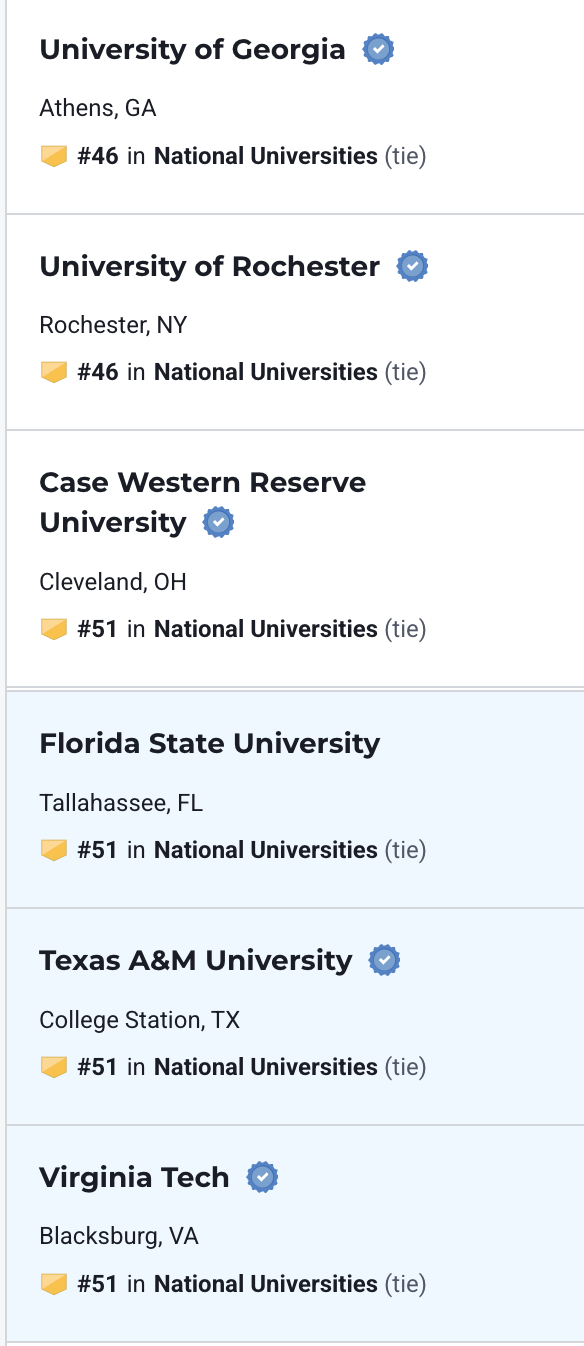This screenshot has width=584, height=1346.
Task: Click ranking badge icon under Tallahassee, FL
Action: pyautogui.click(x=54, y=850)
